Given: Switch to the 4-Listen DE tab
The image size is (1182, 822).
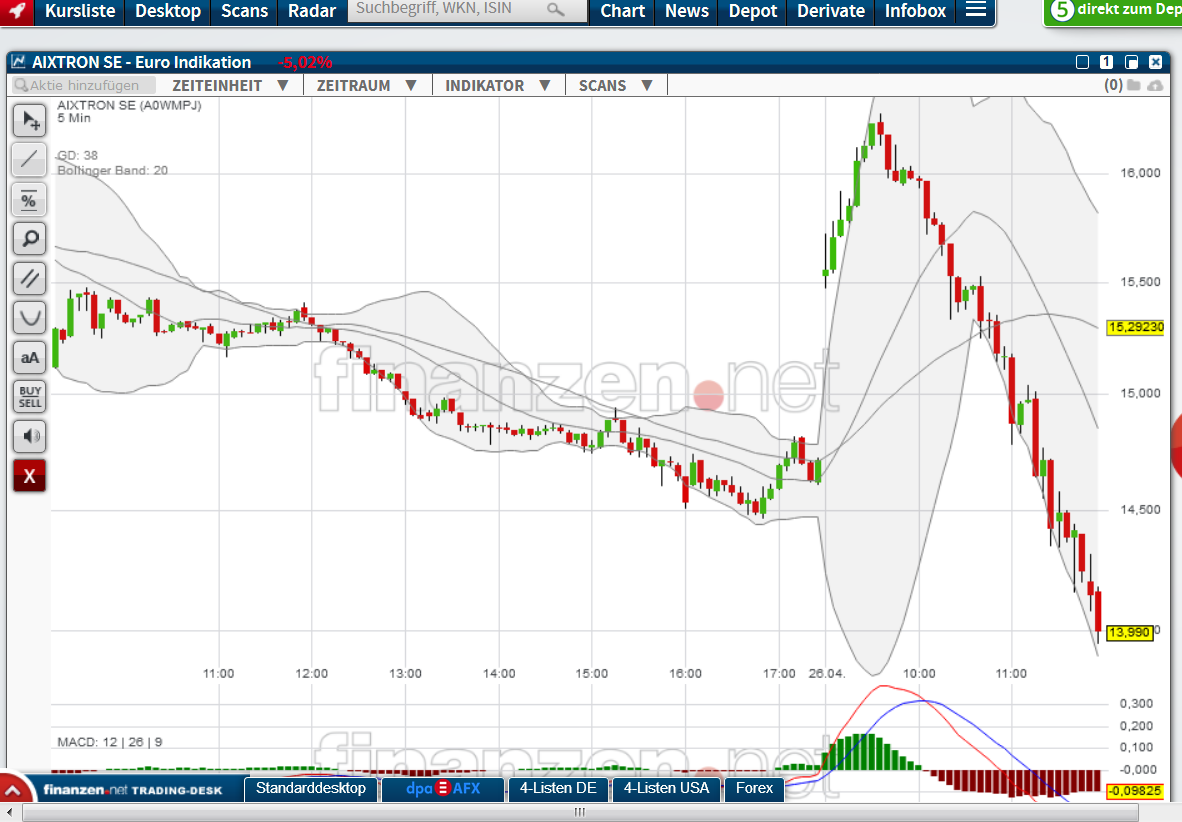Looking at the screenshot, I should click(x=558, y=788).
